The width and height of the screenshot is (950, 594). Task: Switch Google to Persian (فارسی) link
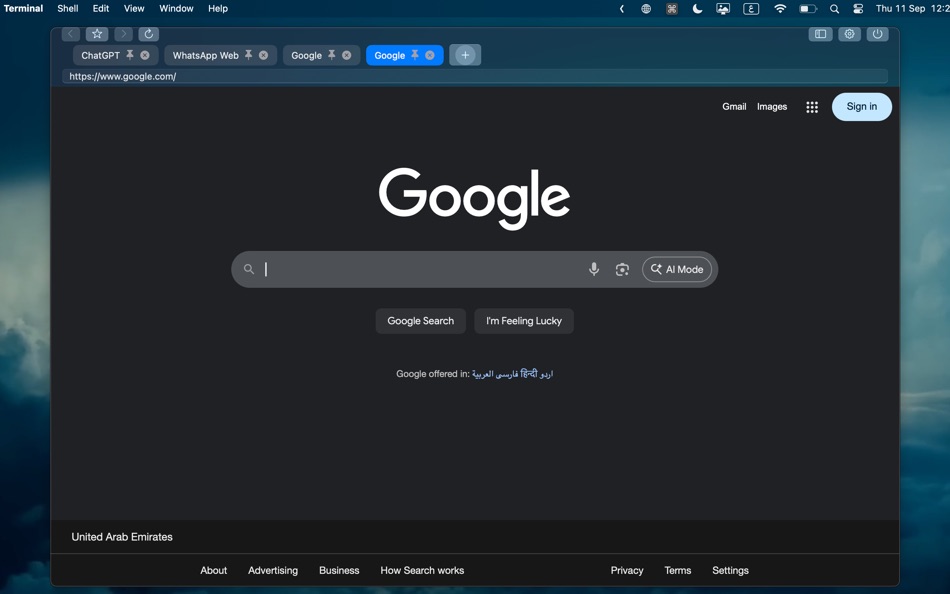(508, 374)
